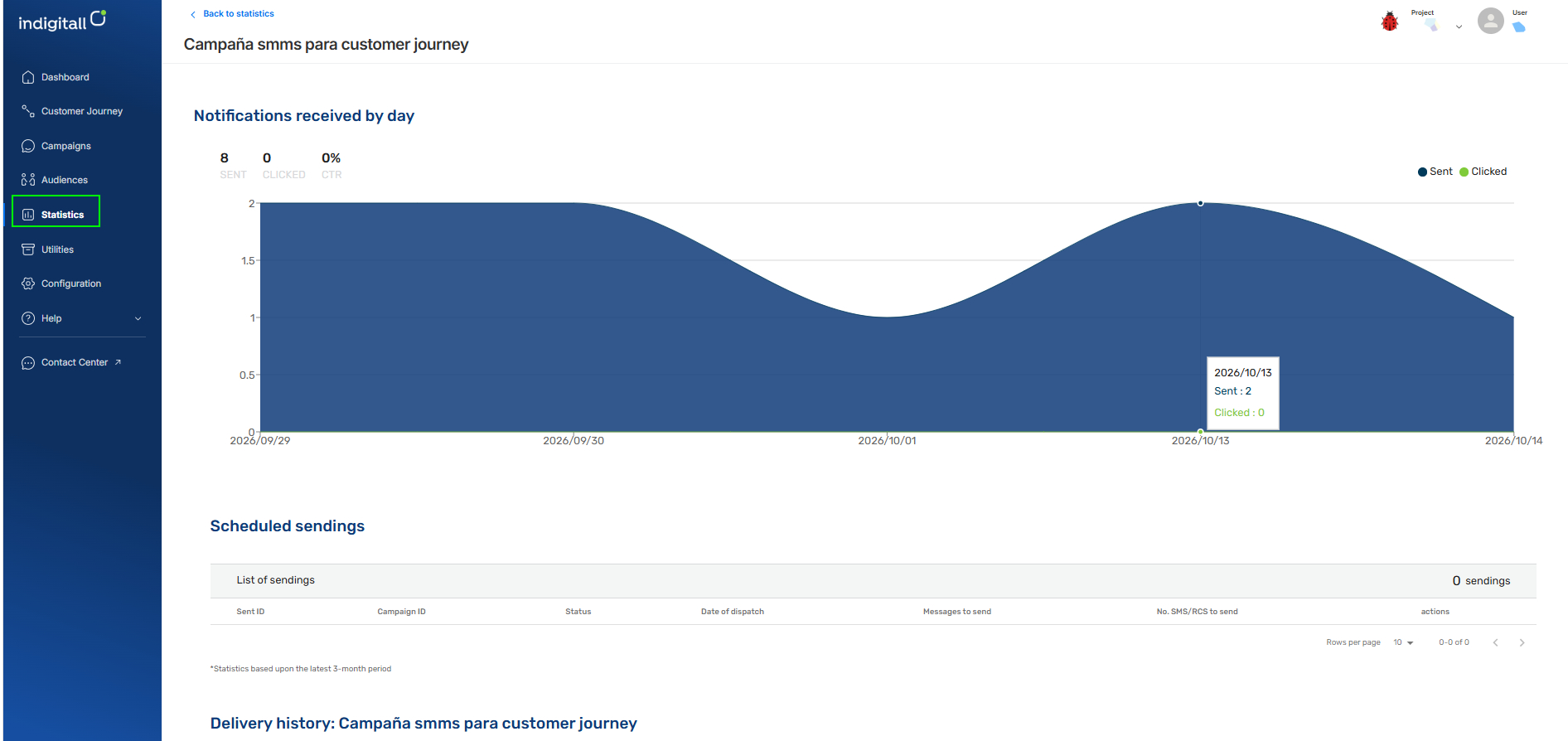Click the Statistics chart icon
Image resolution: width=1568 pixels, height=741 pixels.
[x=28, y=215]
